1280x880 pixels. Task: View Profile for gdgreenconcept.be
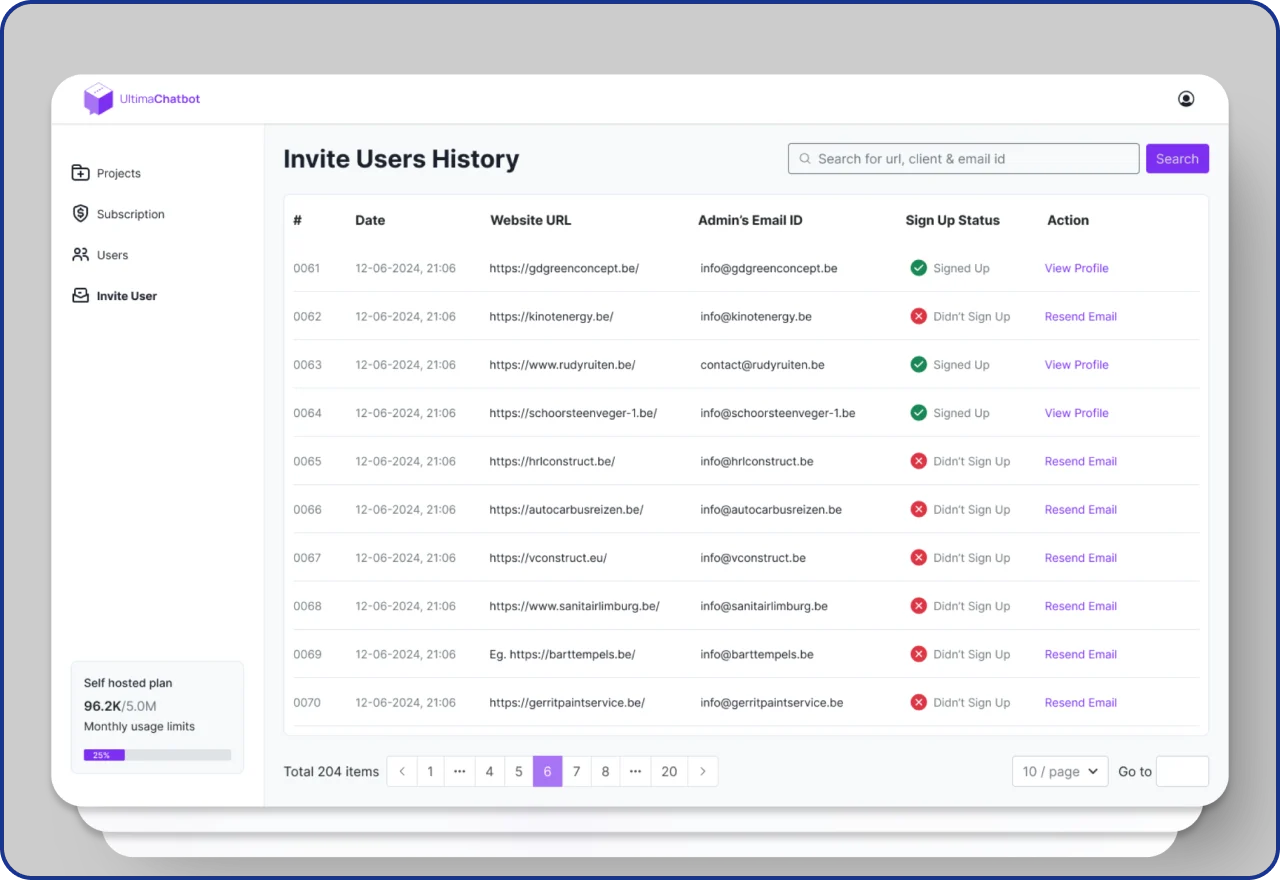click(1076, 268)
